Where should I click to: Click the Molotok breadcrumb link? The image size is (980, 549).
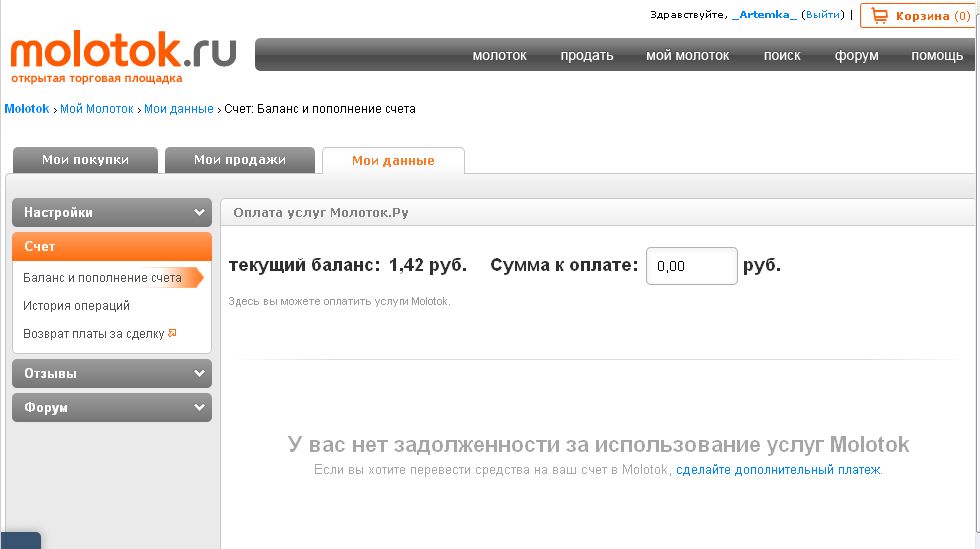(x=27, y=109)
